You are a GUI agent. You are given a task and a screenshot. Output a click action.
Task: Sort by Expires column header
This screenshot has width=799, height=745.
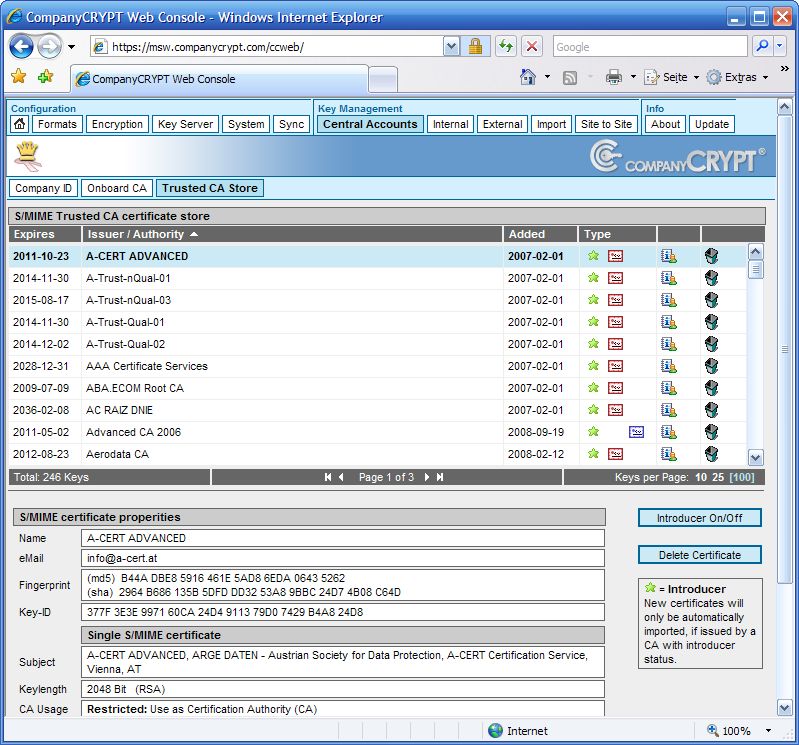coord(45,234)
